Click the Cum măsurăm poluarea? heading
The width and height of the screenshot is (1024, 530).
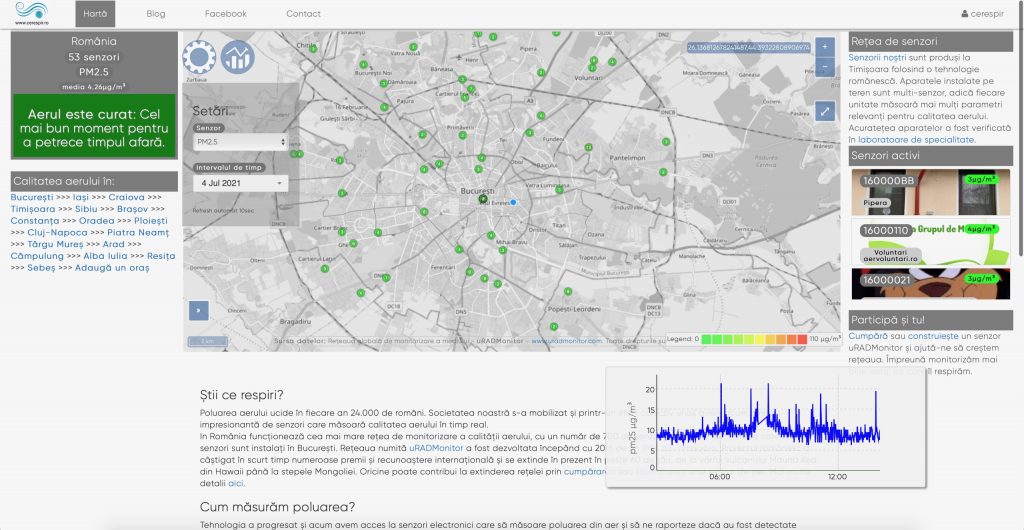click(x=278, y=507)
